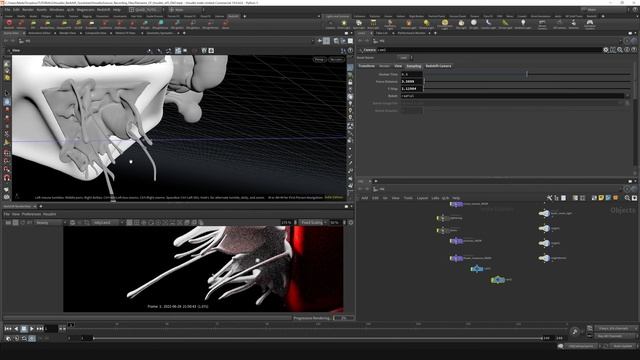Click the Ambient Light bulb shelf tool
640x360 pixels.
coord(523,24)
